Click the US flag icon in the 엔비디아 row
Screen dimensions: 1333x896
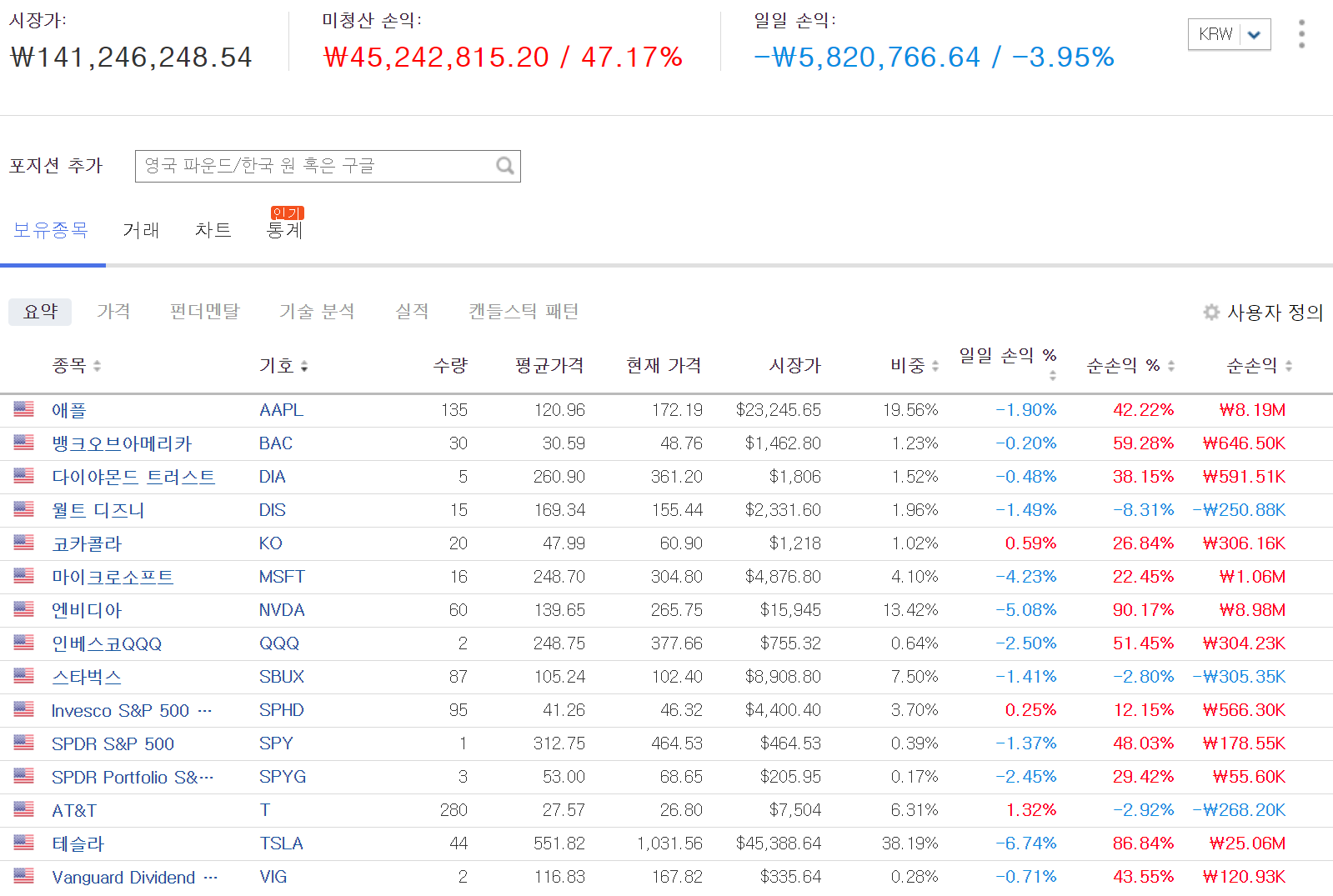[24, 609]
